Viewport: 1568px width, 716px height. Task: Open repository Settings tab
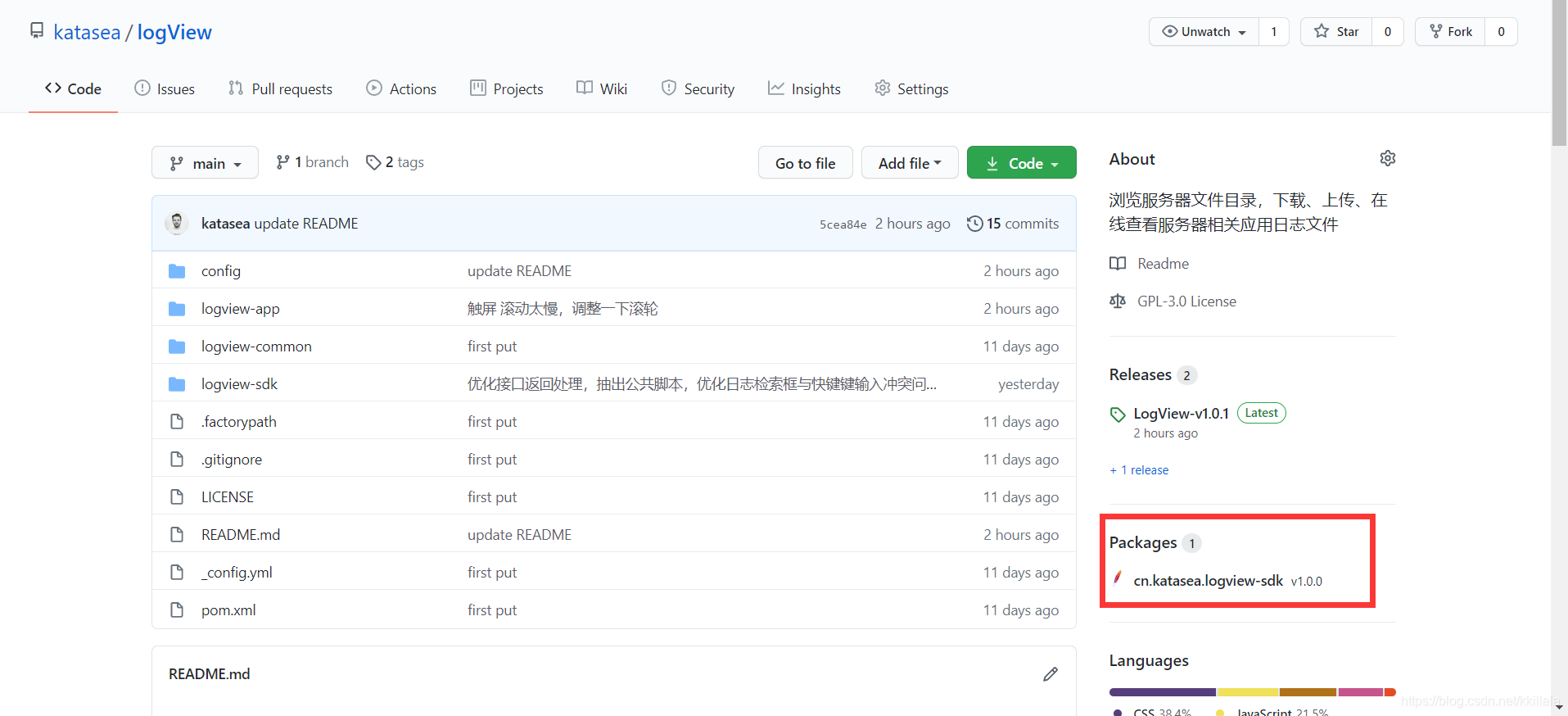click(x=911, y=88)
